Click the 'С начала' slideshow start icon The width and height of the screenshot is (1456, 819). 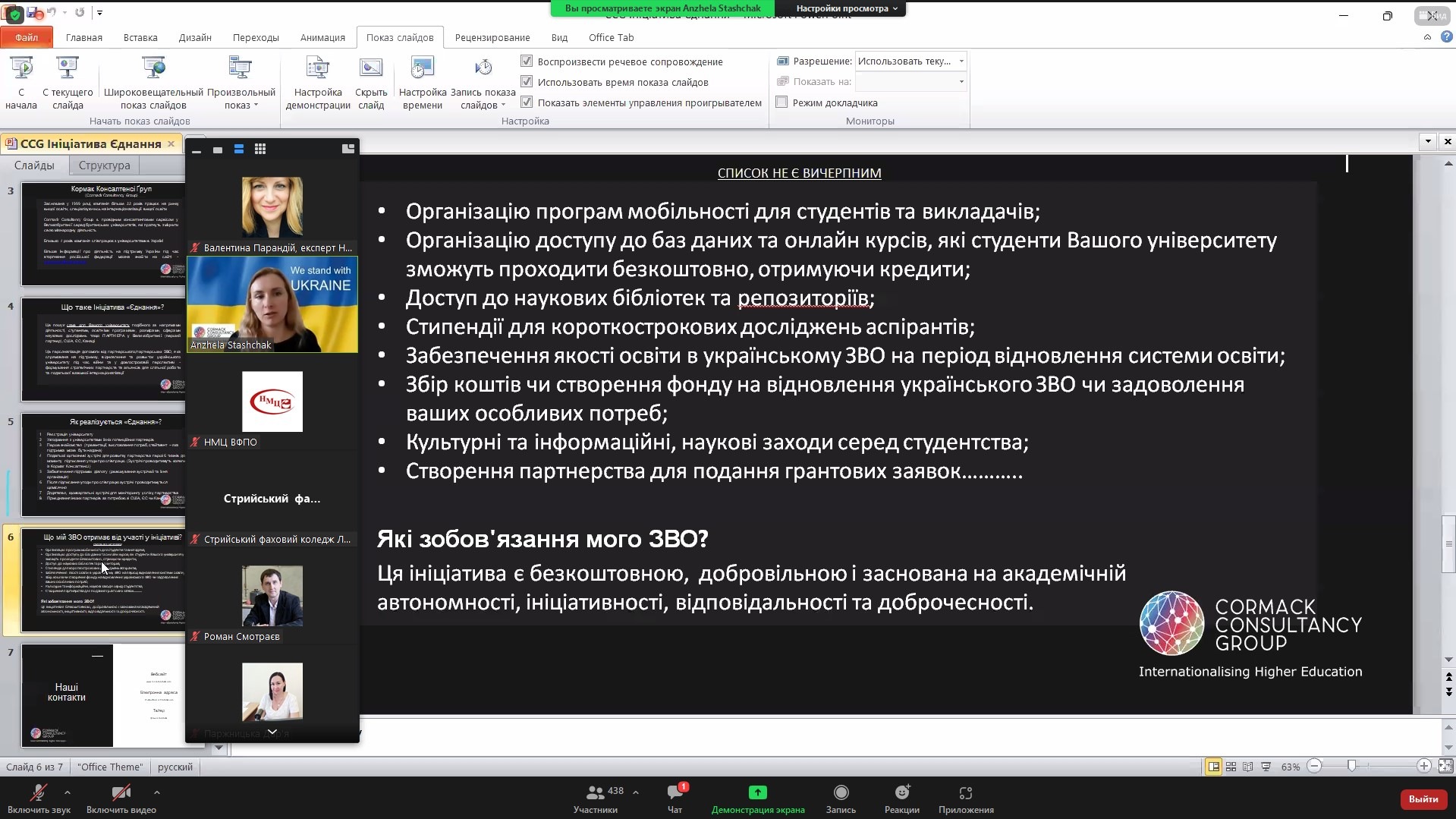pyautogui.click(x=21, y=70)
